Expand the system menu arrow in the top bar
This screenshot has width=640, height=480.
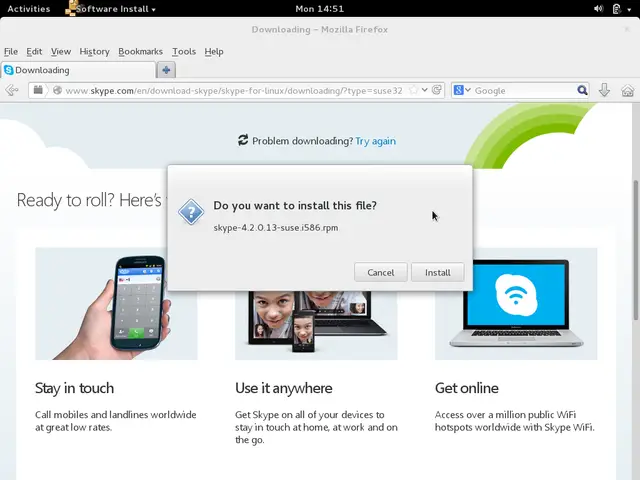[x=629, y=9]
